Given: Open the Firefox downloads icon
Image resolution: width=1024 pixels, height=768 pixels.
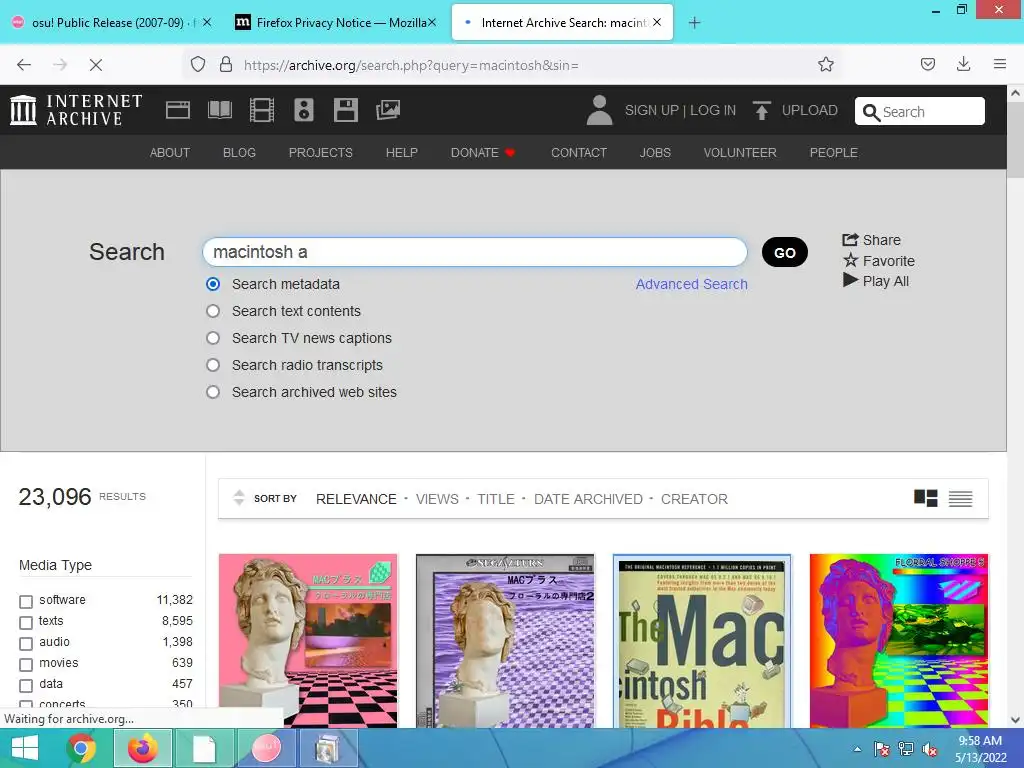Looking at the screenshot, I should coord(963,65).
